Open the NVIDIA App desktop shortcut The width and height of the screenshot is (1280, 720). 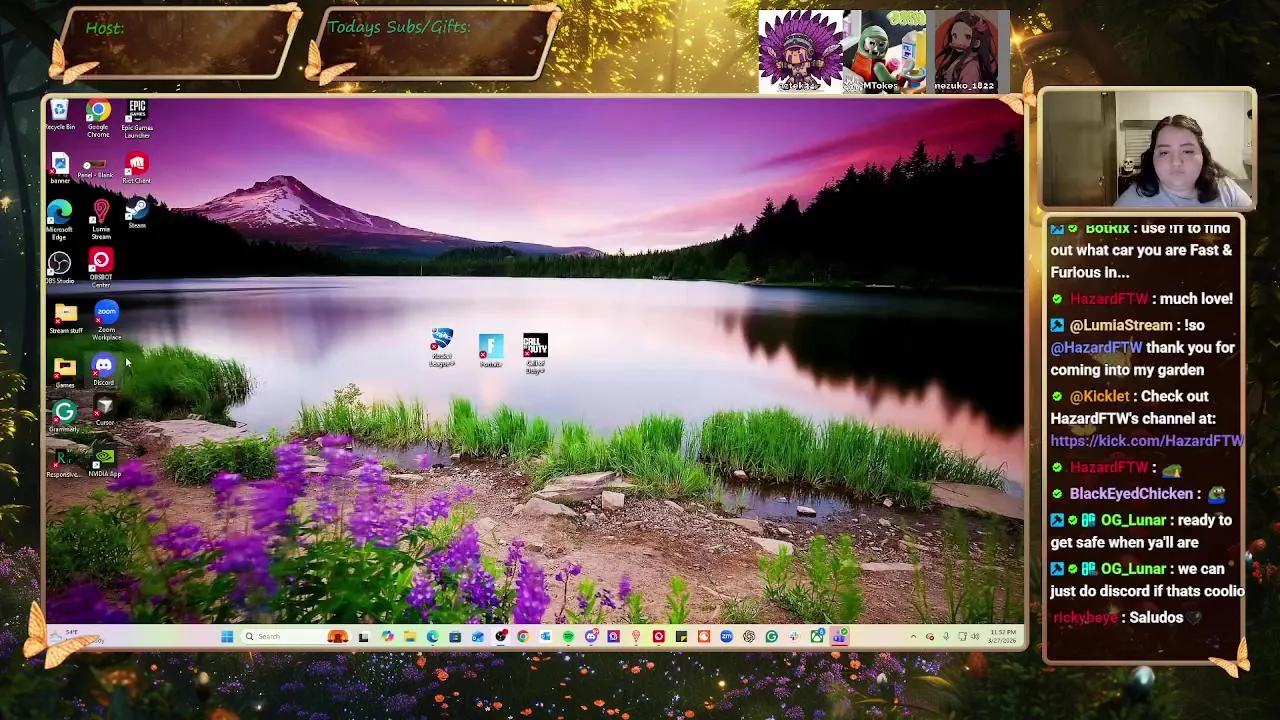(105, 462)
